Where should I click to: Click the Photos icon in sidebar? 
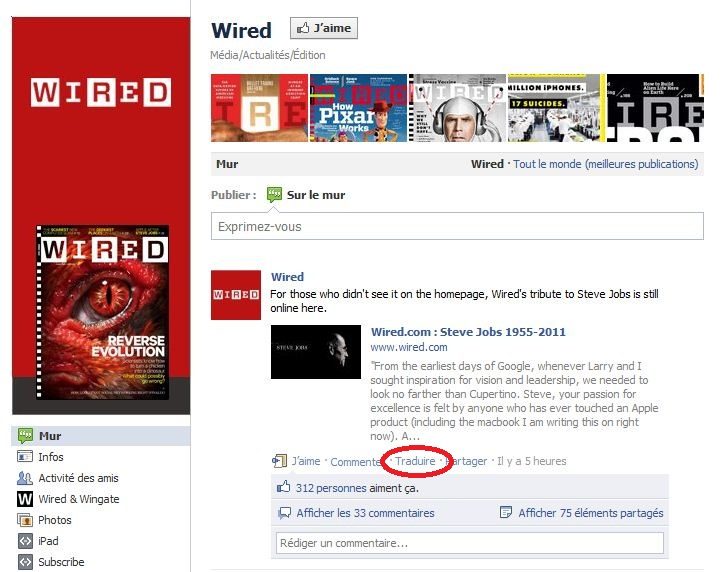pos(25,520)
